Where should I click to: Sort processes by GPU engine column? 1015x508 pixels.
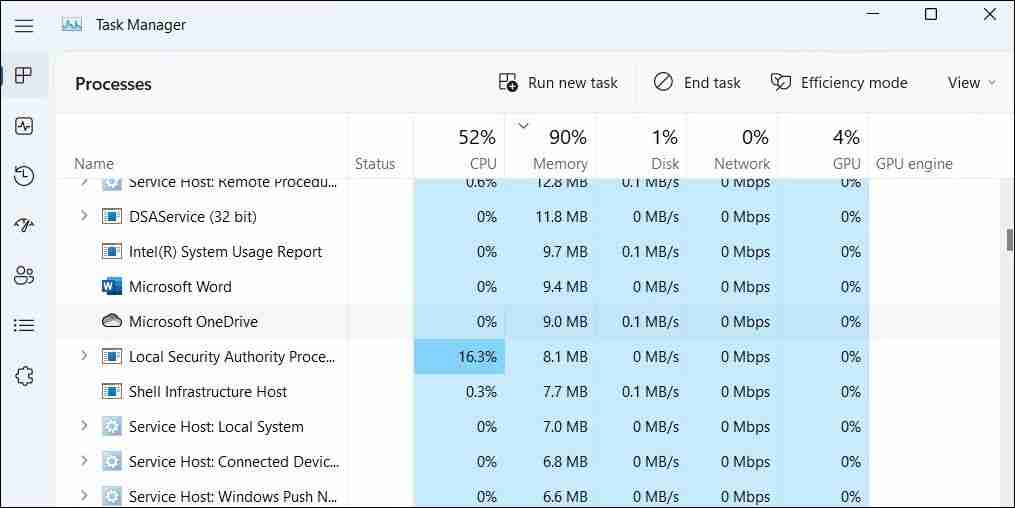(935, 146)
